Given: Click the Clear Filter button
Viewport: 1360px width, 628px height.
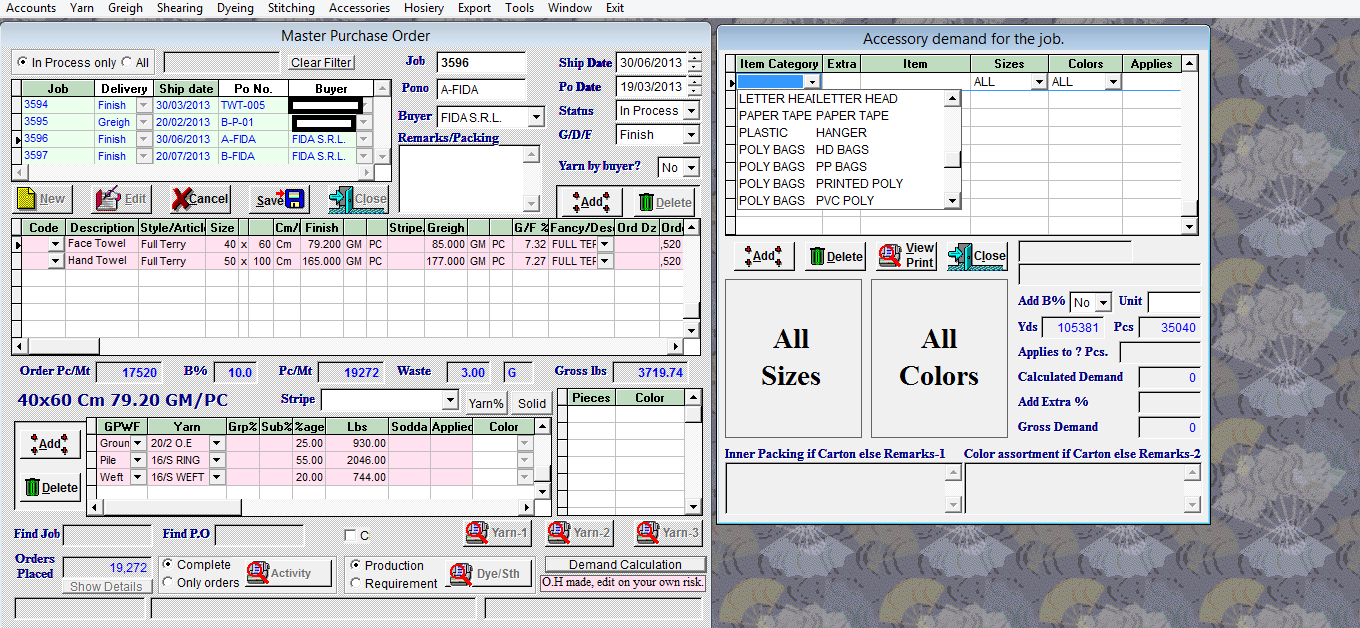Looking at the screenshot, I should tap(321, 63).
